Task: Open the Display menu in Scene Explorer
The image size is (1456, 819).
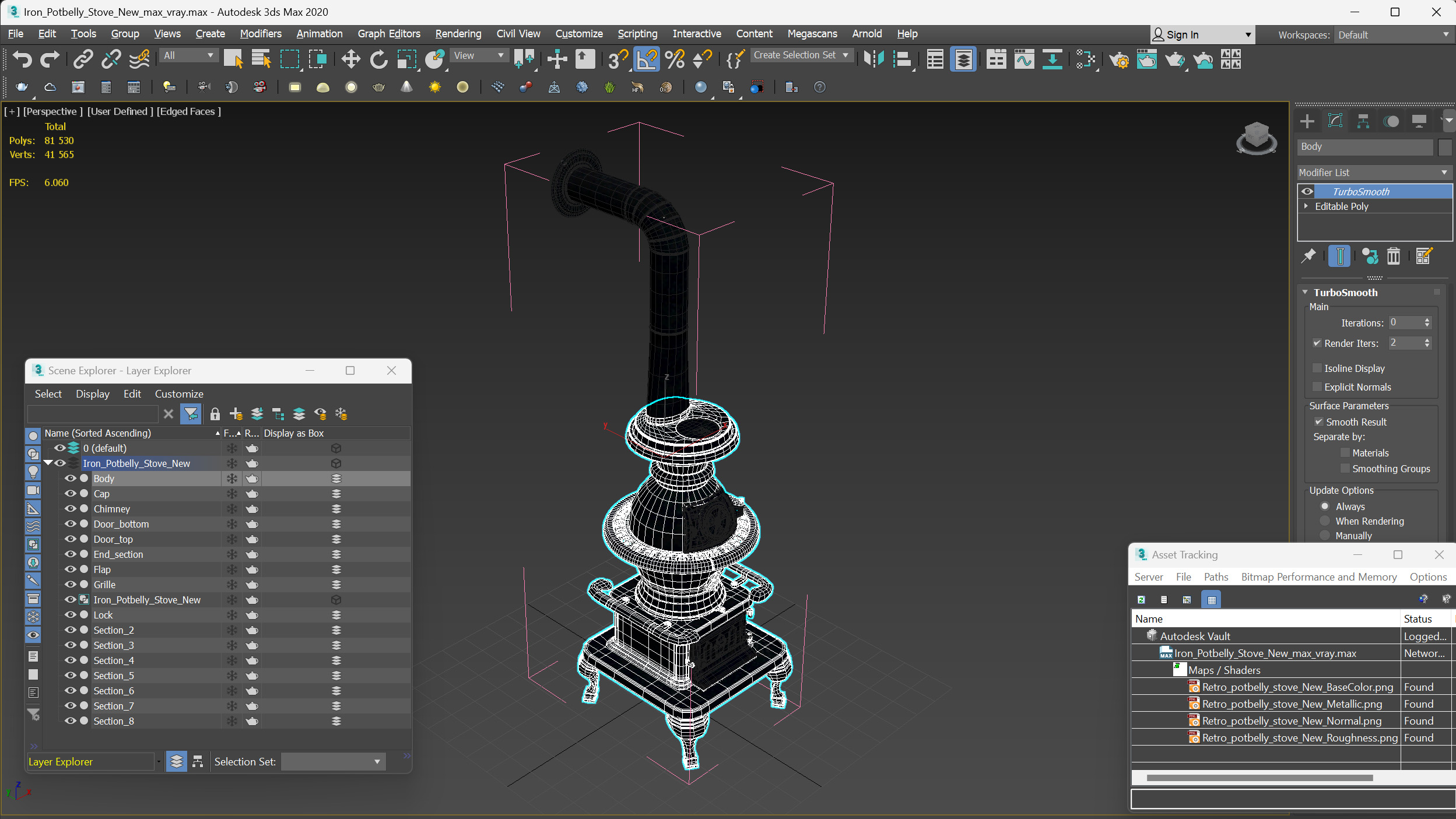Action: (92, 394)
